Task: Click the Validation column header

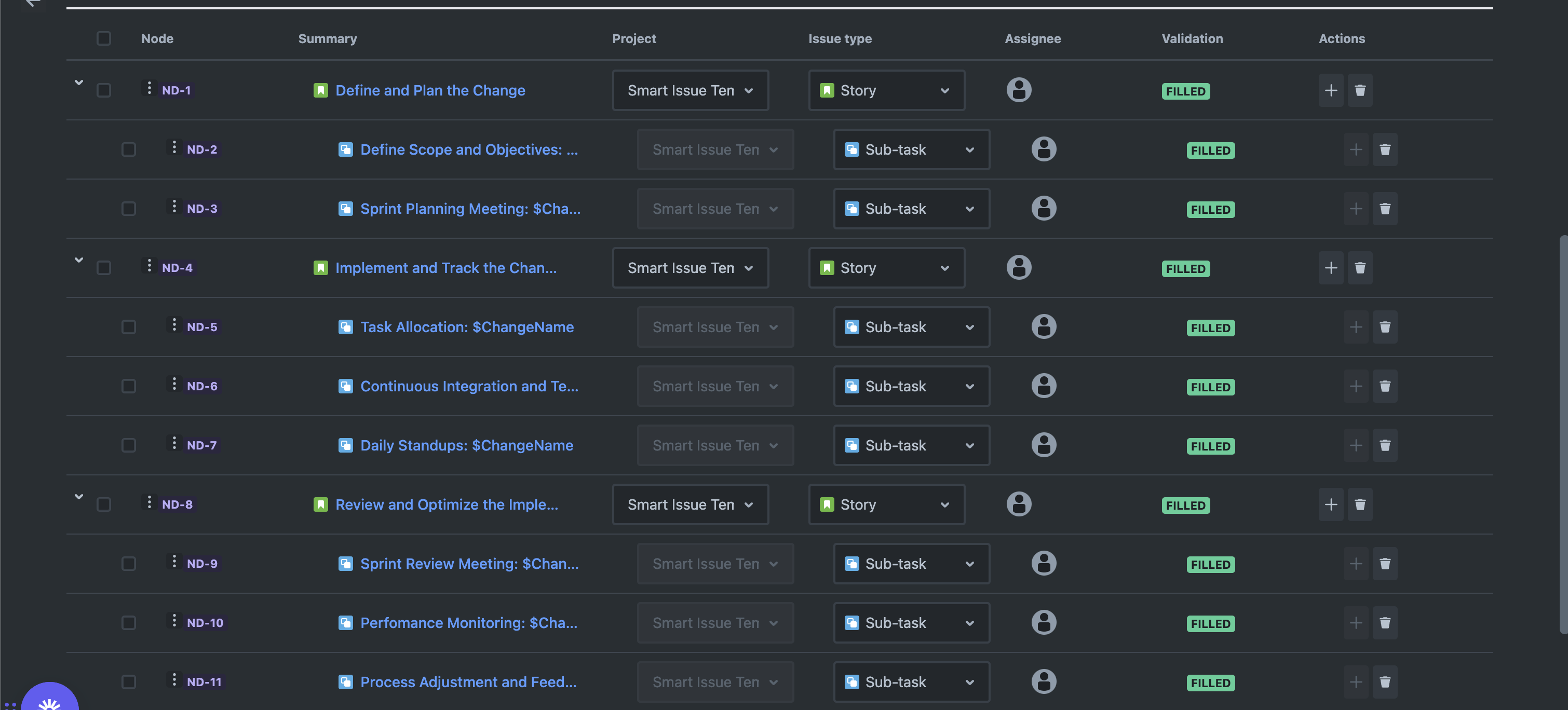Action: [1191, 39]
